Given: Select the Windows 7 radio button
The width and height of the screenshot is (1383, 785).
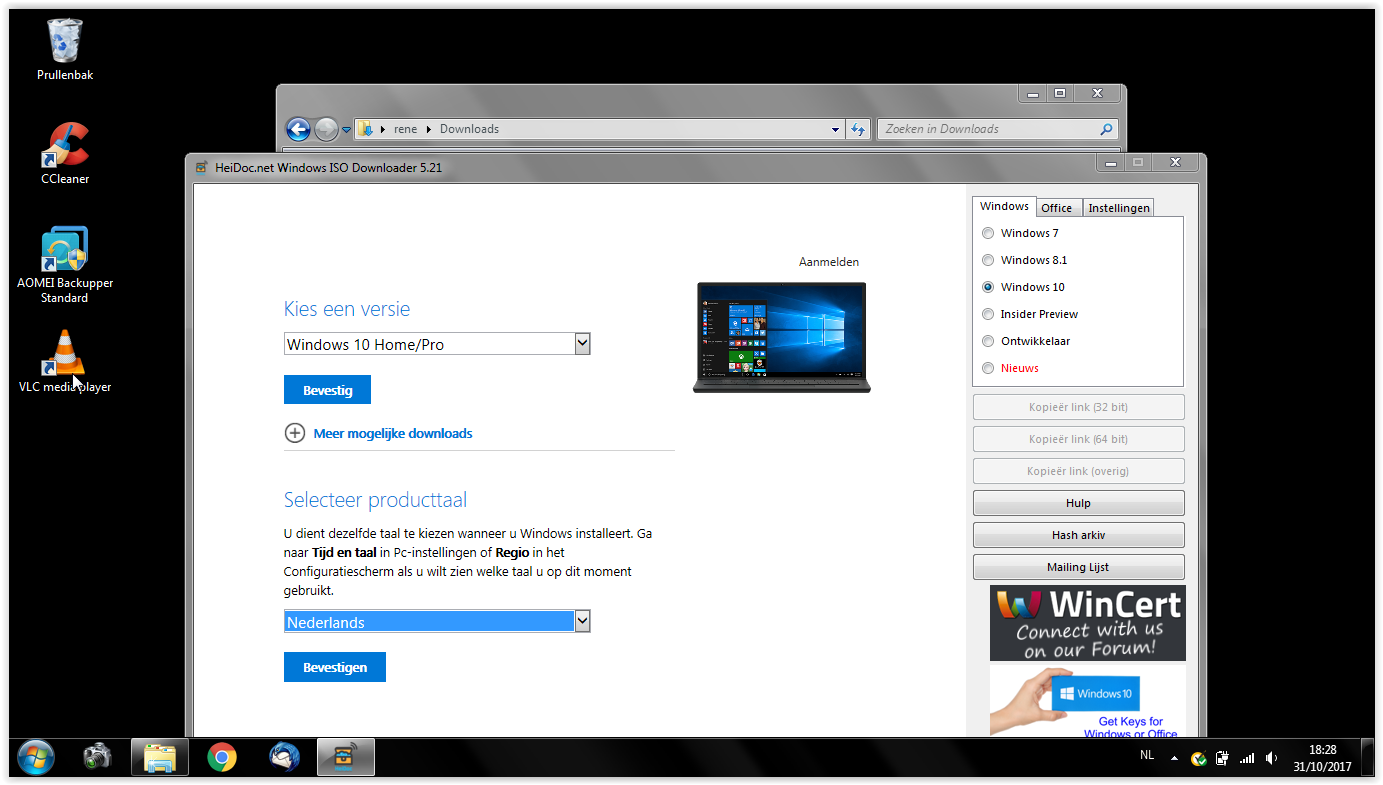Looking at the screenshot, I should pos(988,233).
